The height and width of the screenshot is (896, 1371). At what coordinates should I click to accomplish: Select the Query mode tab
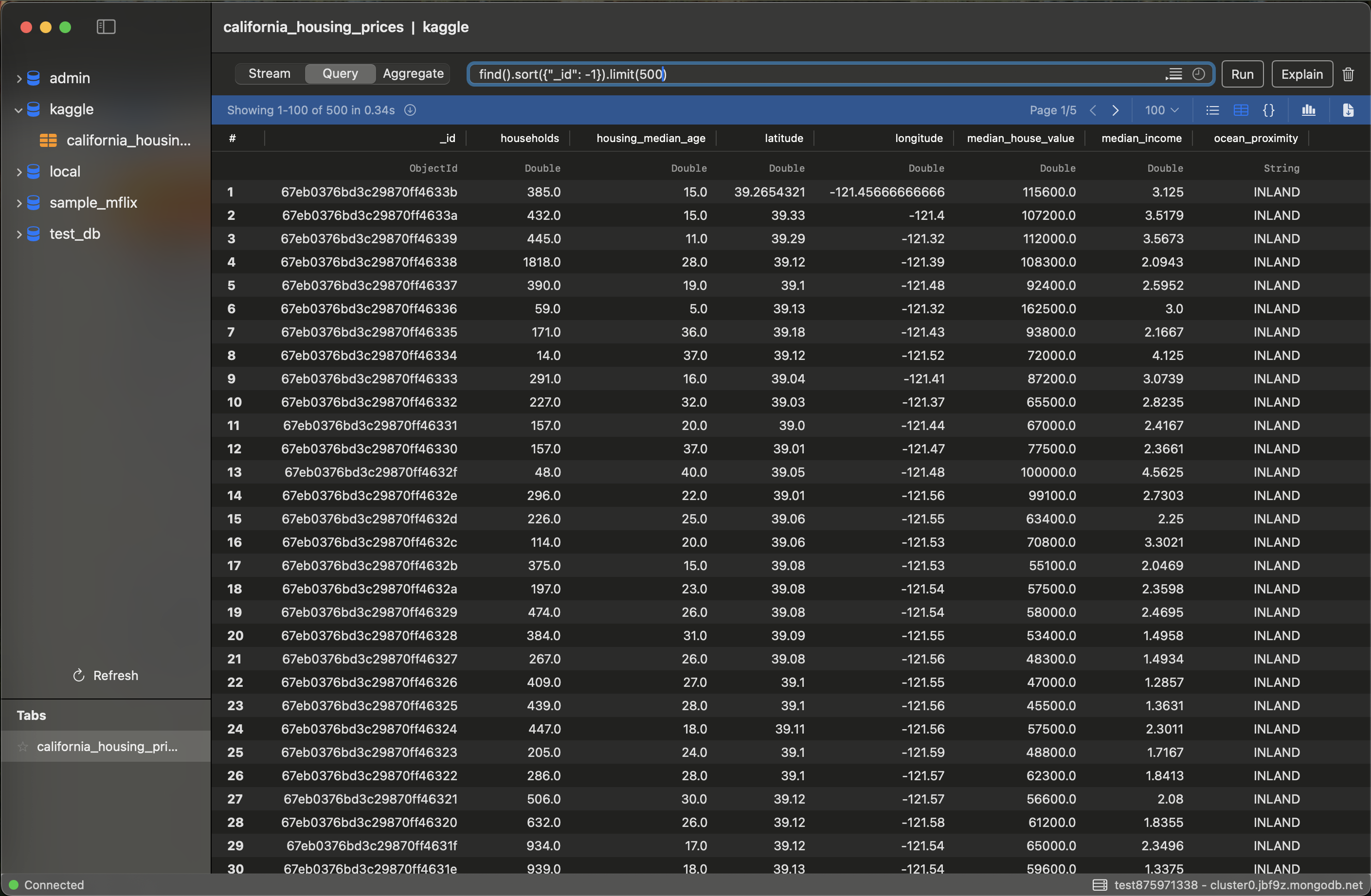(x=340, y=74)
